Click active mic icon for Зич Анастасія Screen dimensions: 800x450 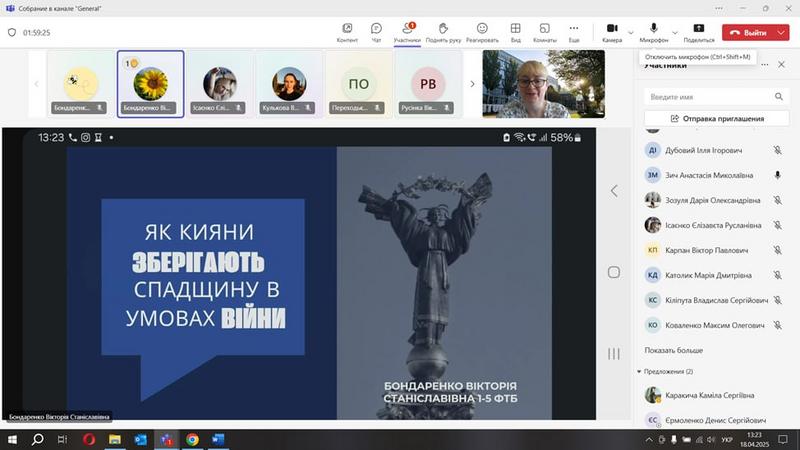pos(778,175)
